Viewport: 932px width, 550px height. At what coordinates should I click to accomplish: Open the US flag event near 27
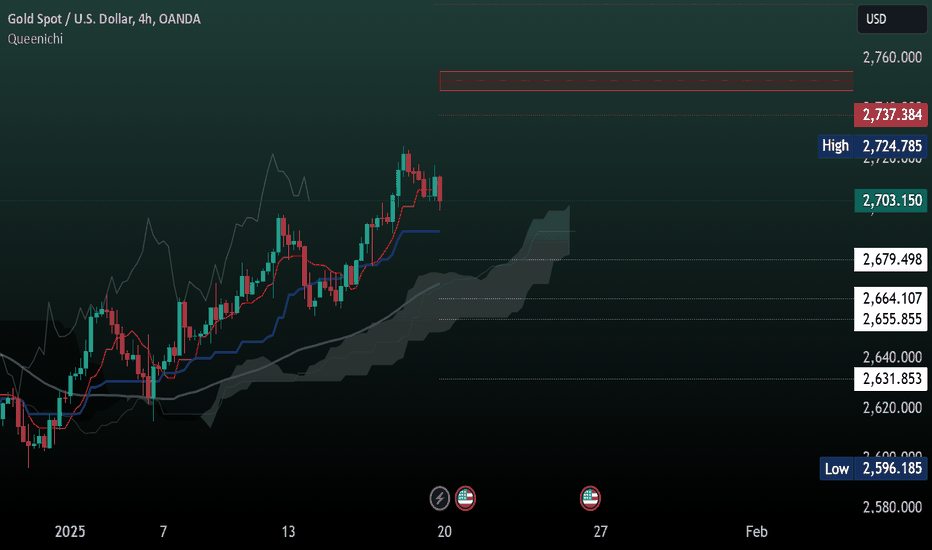point(590,498)
